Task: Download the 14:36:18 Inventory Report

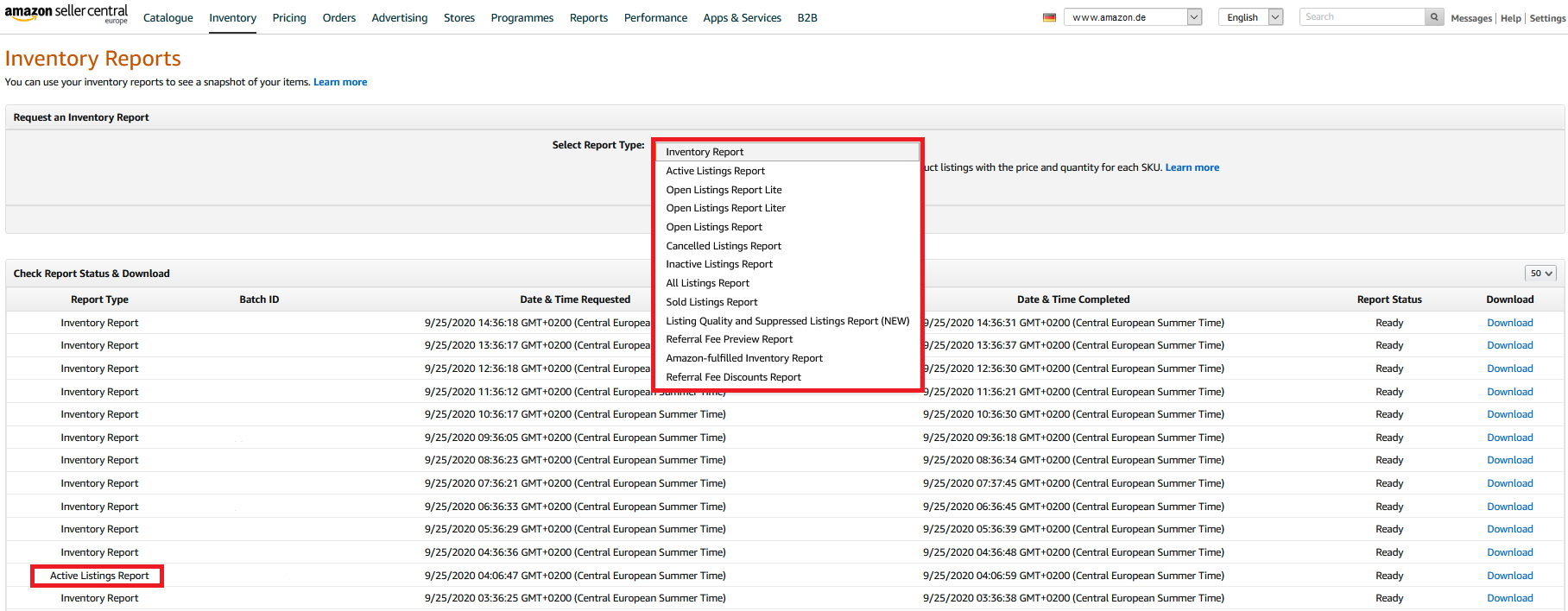Action: click(1510, 323)
